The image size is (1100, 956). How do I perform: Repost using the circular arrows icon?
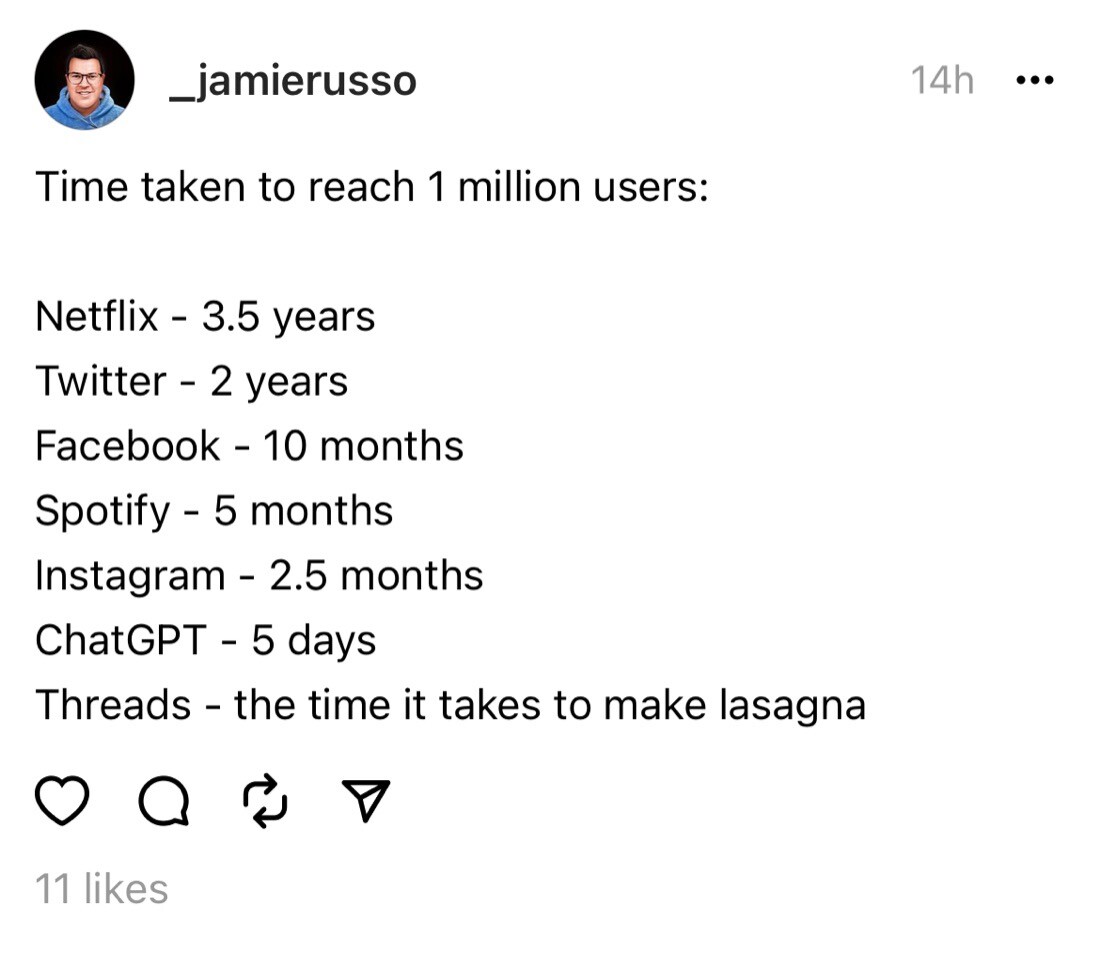point(265,800)
